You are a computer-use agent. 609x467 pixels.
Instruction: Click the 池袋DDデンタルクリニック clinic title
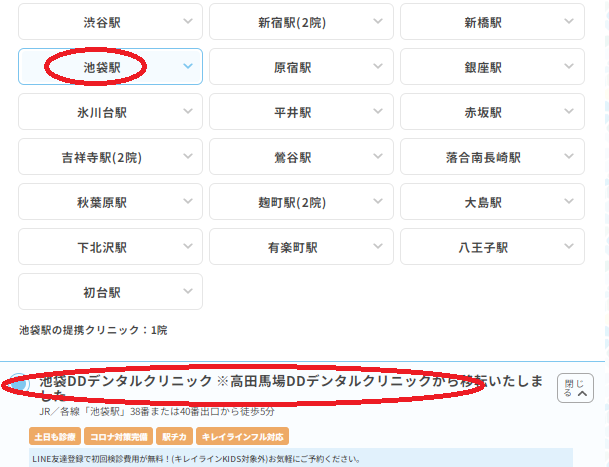pos(291,388)
